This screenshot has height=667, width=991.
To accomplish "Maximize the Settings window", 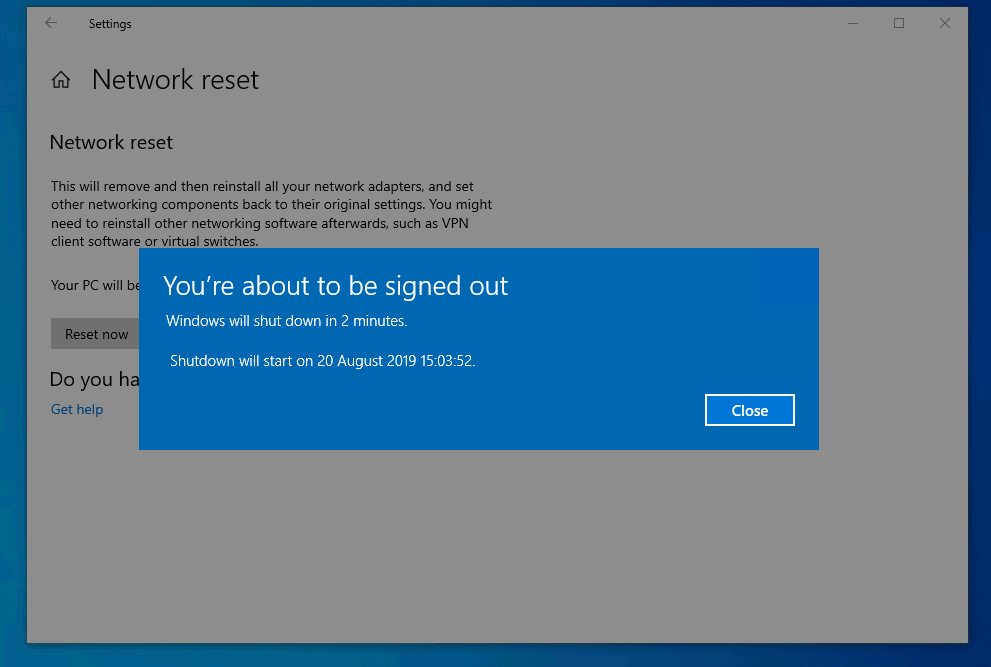I will (x=899, y=23).
